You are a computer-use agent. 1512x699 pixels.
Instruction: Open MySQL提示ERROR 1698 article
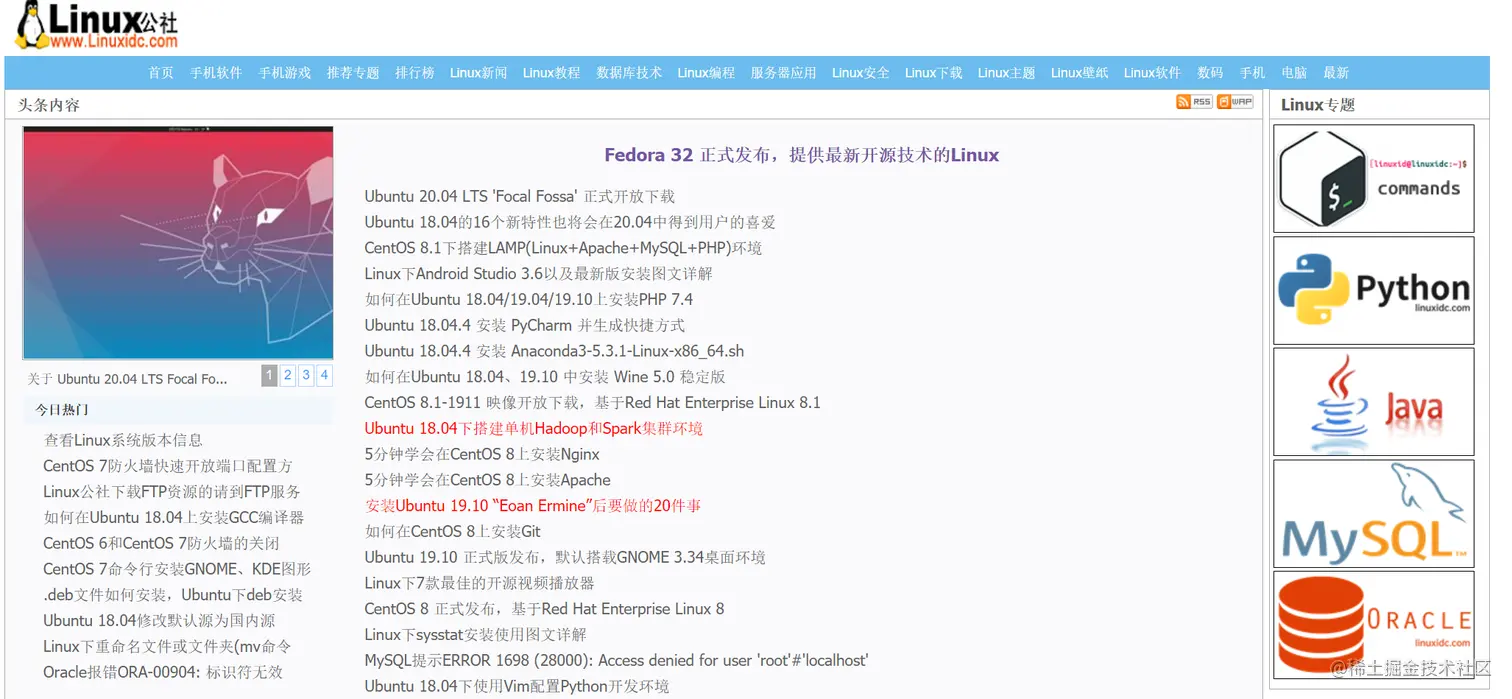point(617,661)
